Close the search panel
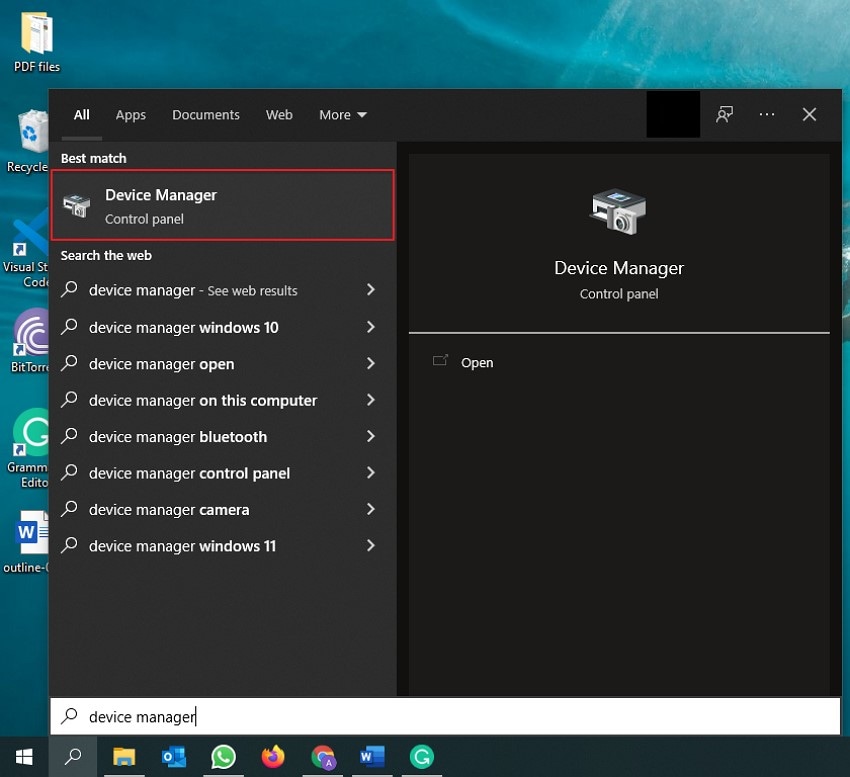The image size is (850, 777). pyautogui.click(x=809, y=114)
